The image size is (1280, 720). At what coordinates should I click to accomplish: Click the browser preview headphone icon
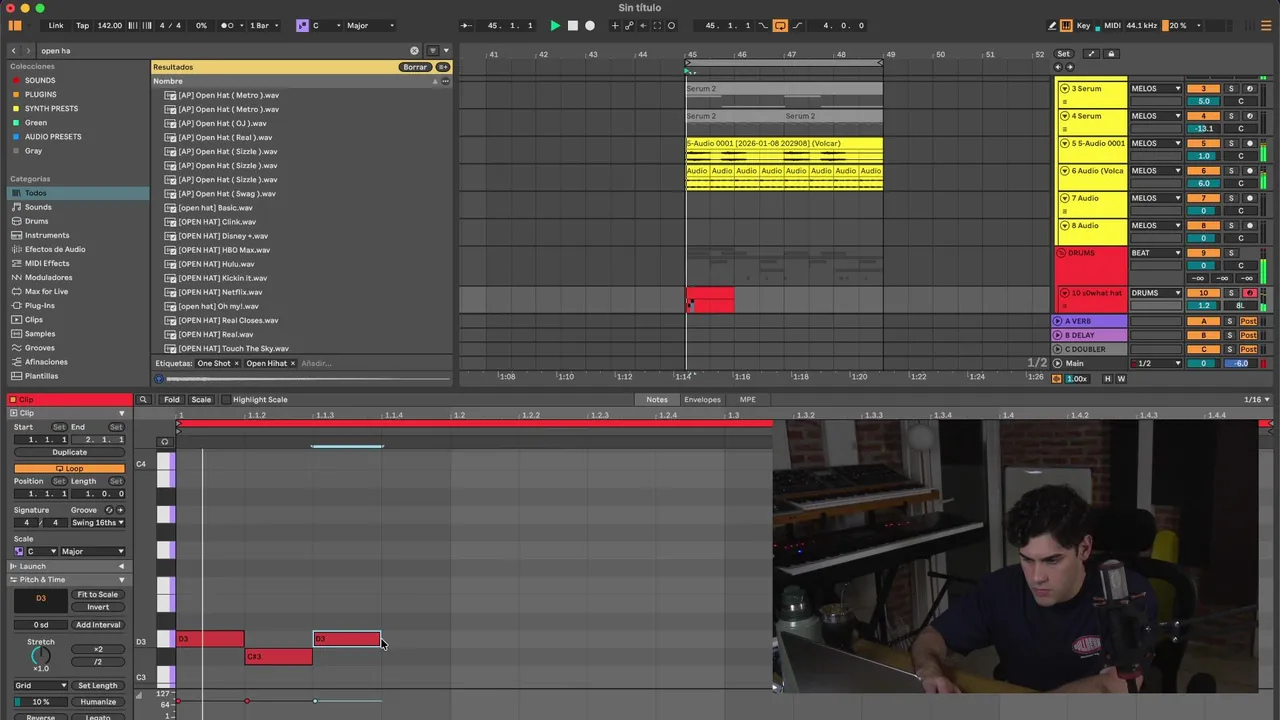coord(159,379)
